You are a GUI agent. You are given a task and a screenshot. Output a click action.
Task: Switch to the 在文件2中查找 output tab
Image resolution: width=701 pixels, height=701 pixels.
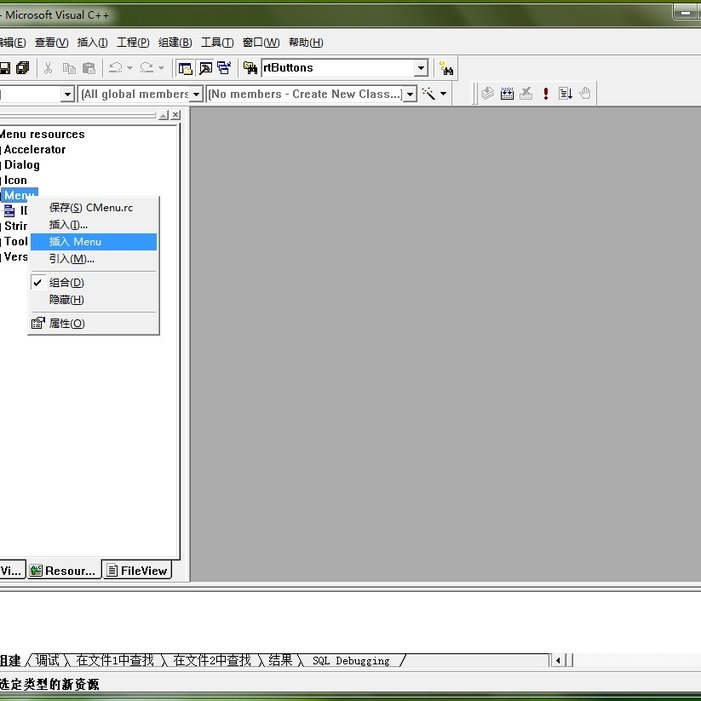[x=212, y=660]
